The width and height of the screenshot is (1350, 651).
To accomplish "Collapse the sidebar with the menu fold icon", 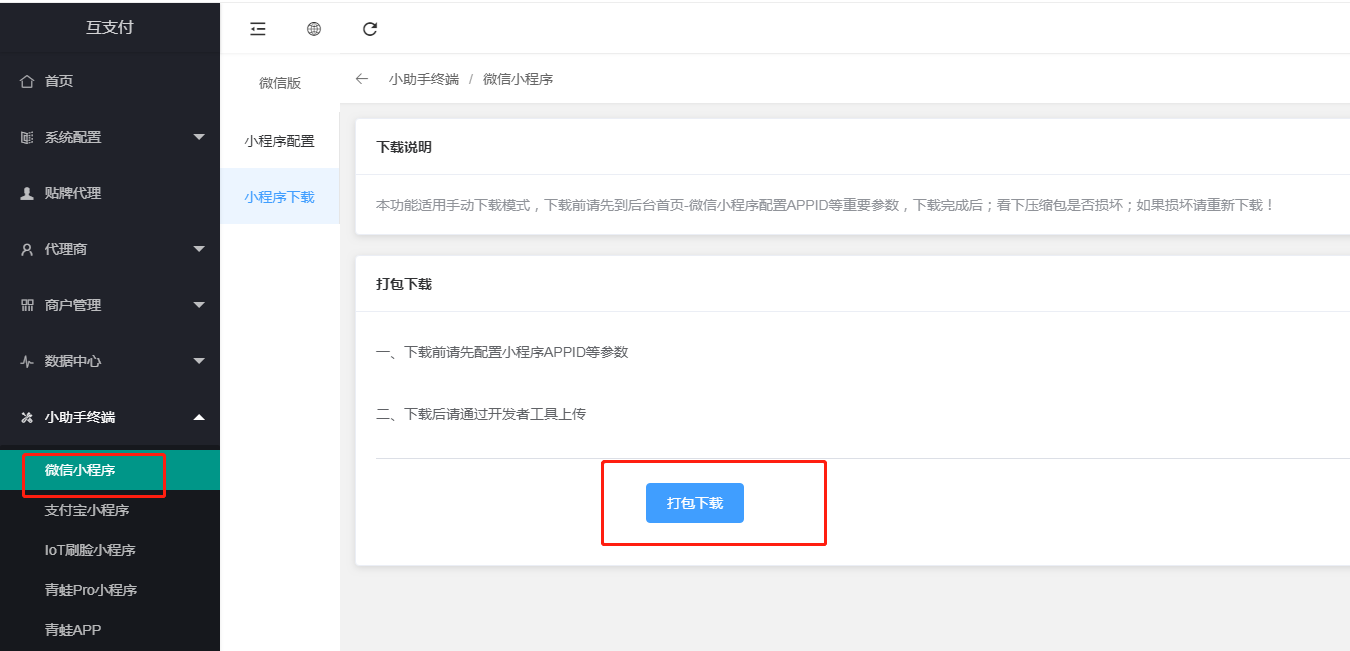I will click(x=258, y=29).
